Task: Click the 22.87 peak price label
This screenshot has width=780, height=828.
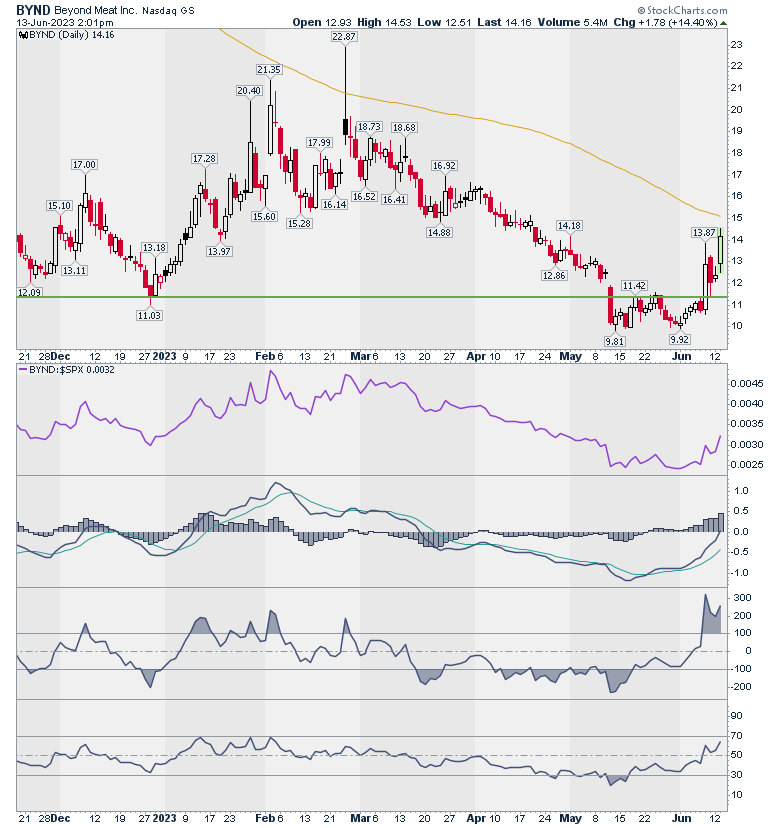Action: (x=344, y=36)
